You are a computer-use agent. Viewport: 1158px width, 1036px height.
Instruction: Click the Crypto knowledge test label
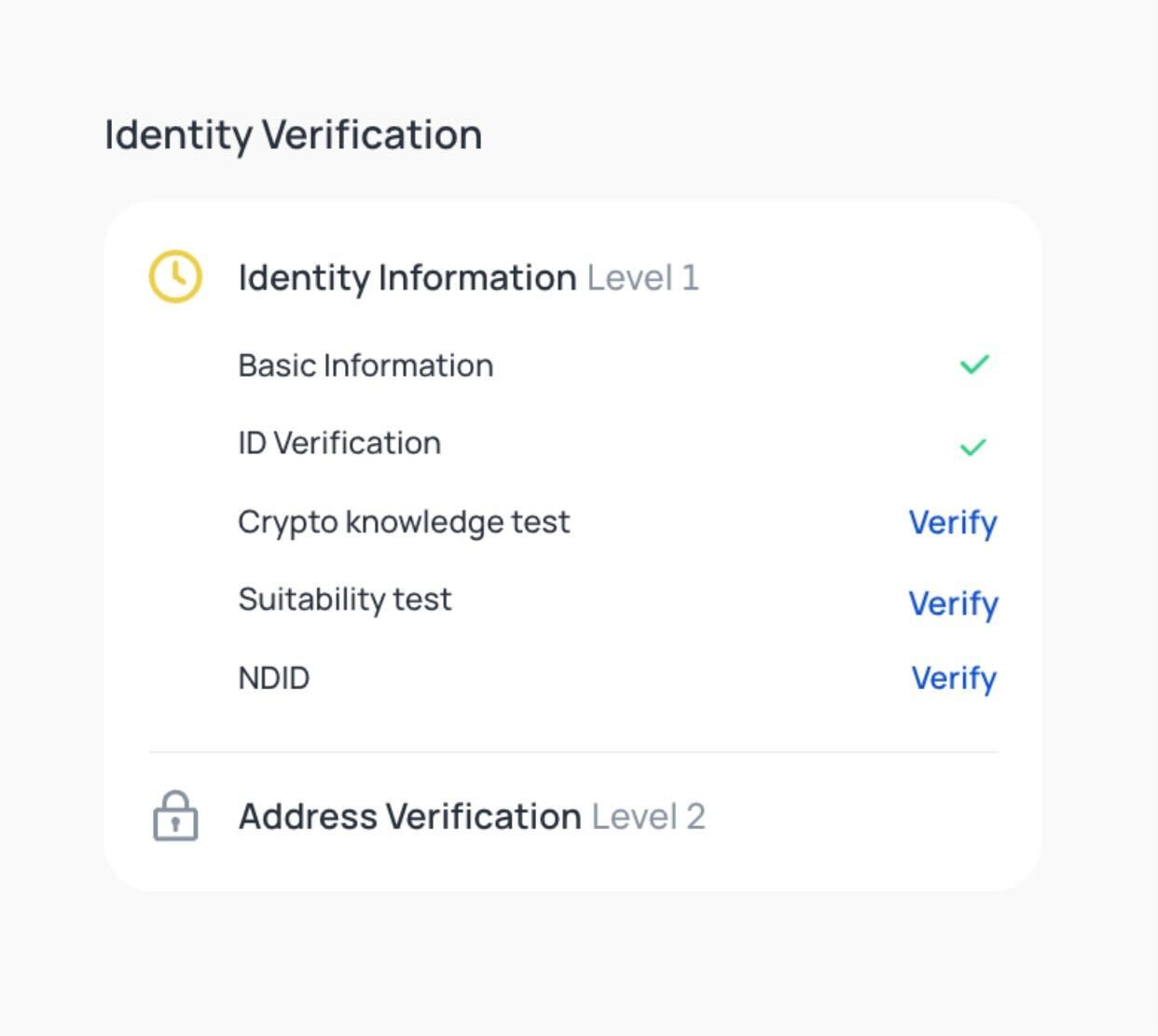pyautogui.click(x=404, y=522)
